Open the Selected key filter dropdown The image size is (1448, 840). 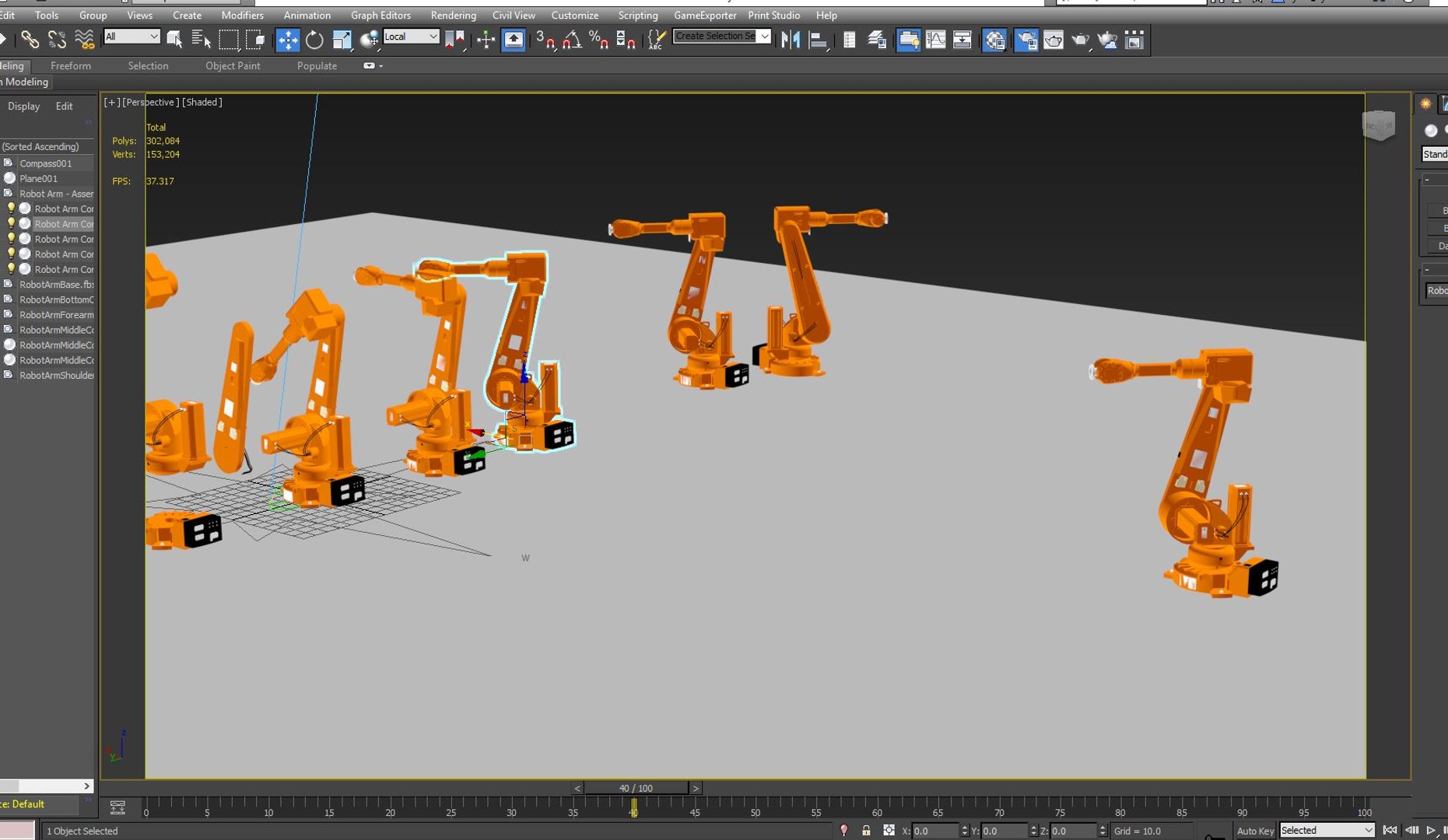[x=1327, y=831]
